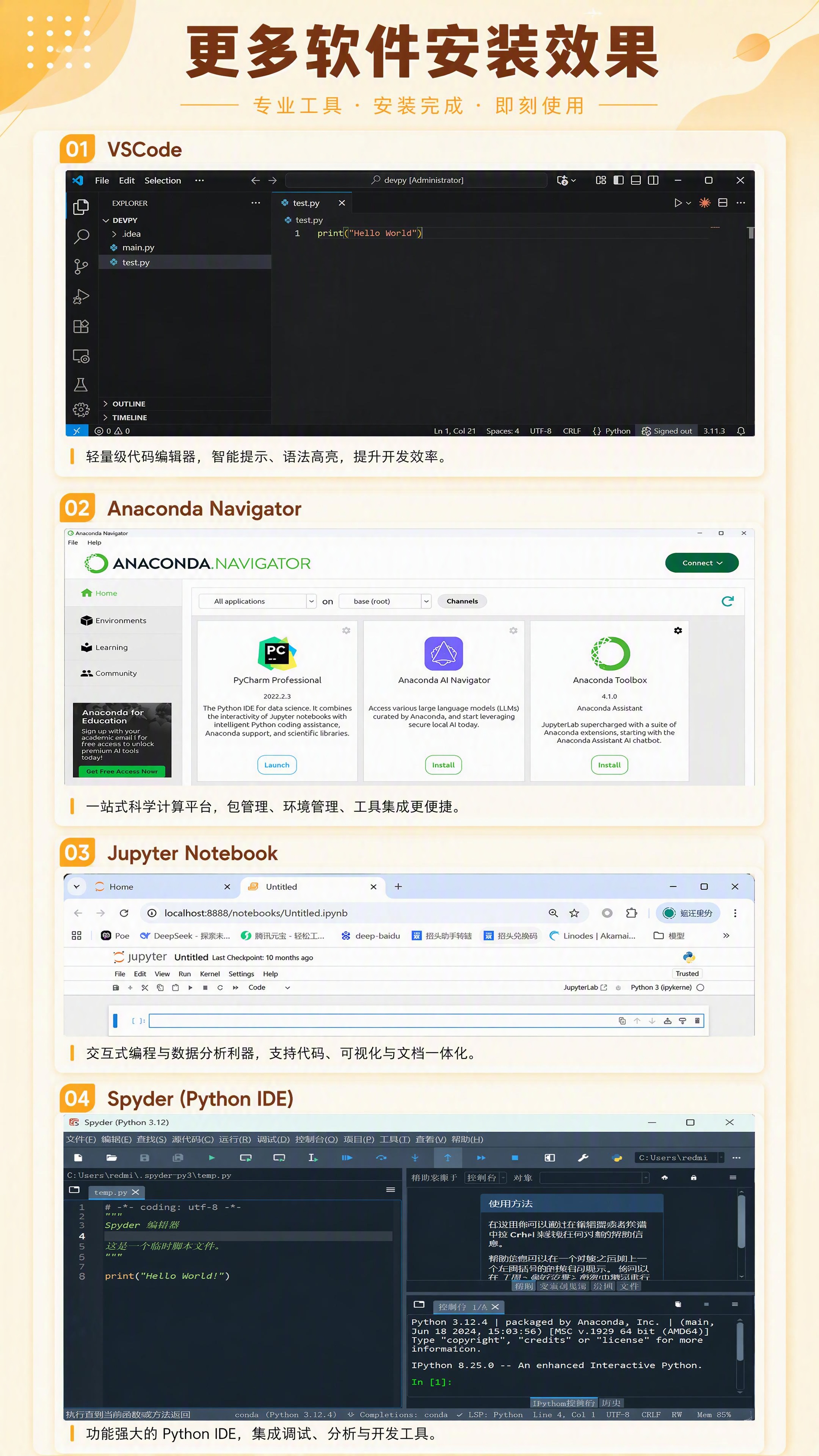
Task: Click the VSCode editor scrollbar
Action: click(x=751, y=233)
